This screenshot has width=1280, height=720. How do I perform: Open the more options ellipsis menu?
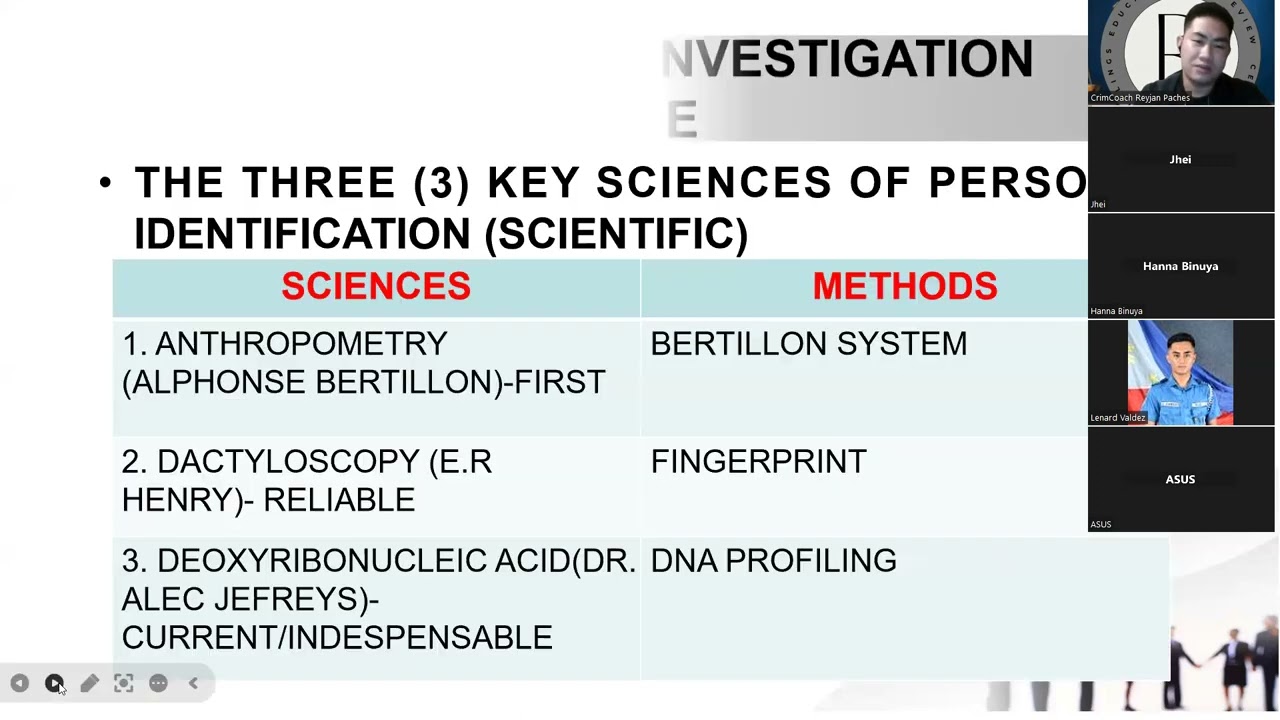(x=158, y=683)
